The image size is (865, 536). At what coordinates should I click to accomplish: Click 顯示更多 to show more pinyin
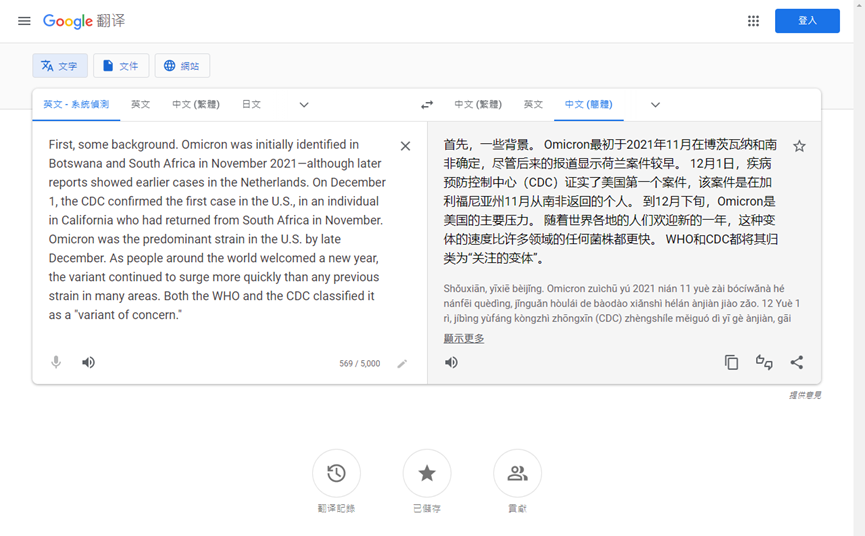[x=464, y=339]
